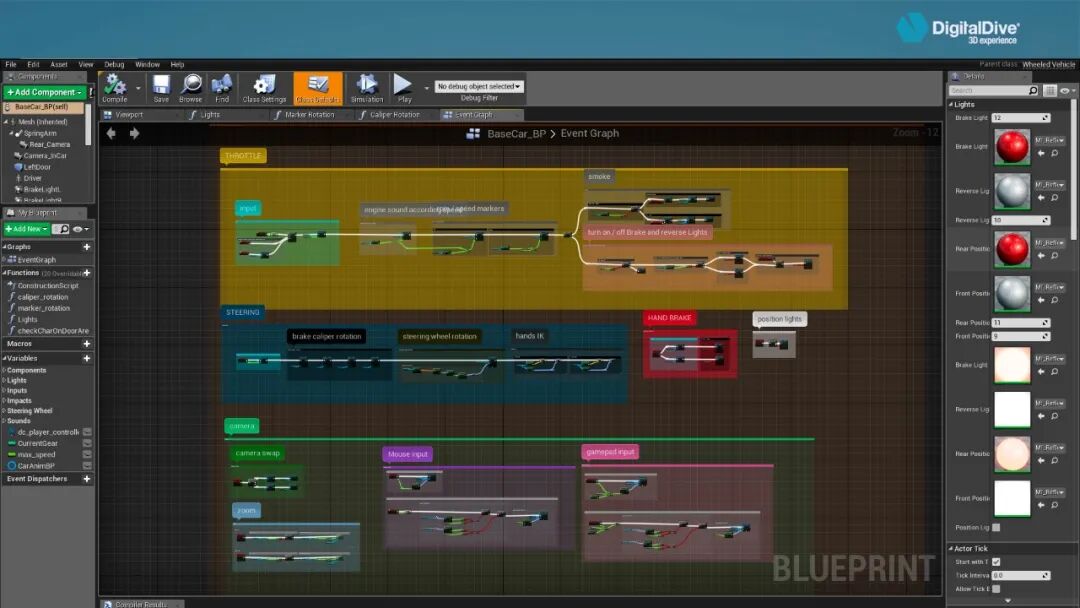Go forward in graph navigation history
The image size is (1080, 608).
click(x=134, y=134)
